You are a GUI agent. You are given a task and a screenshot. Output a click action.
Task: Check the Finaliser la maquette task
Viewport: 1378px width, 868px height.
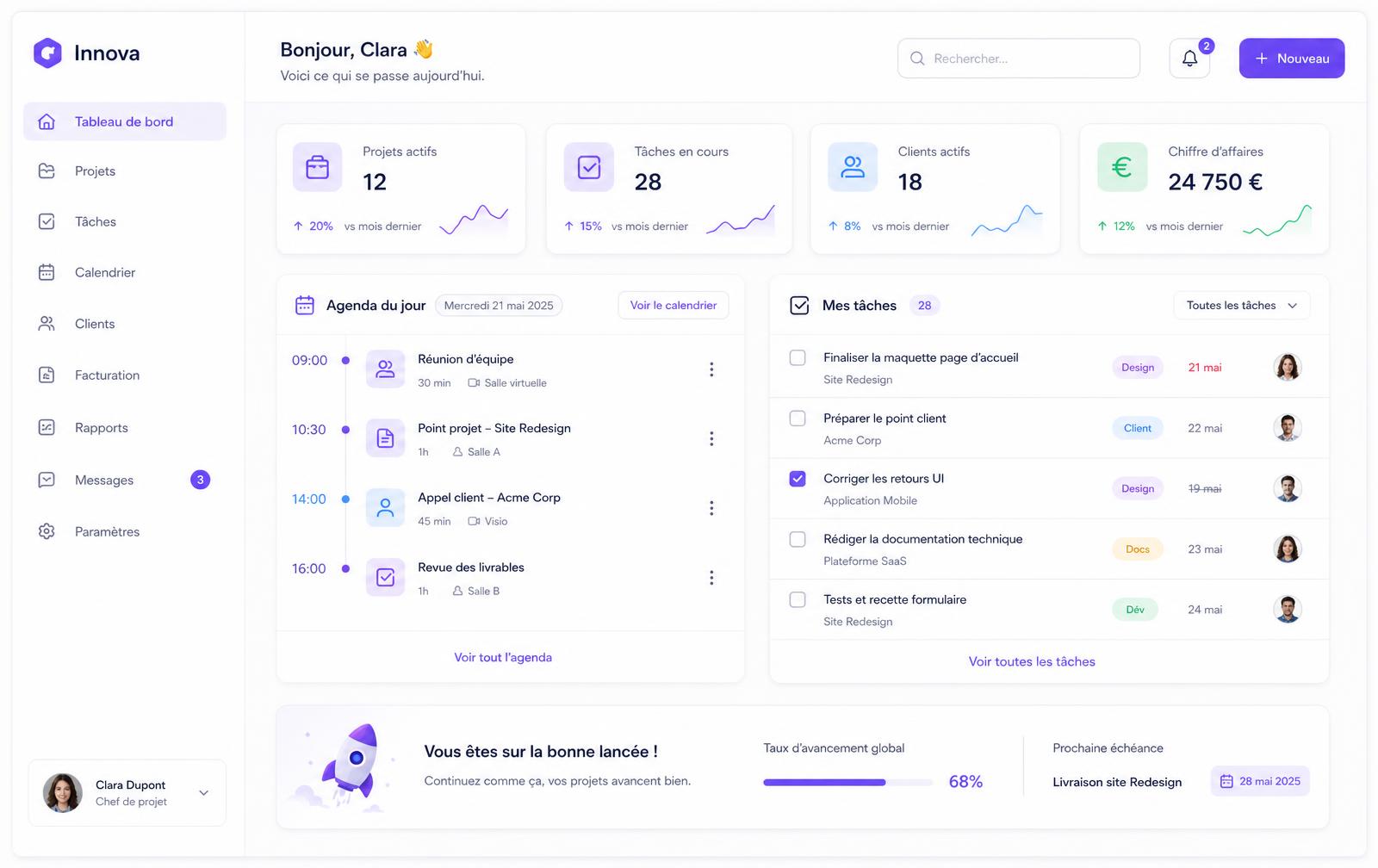[798, 357]
